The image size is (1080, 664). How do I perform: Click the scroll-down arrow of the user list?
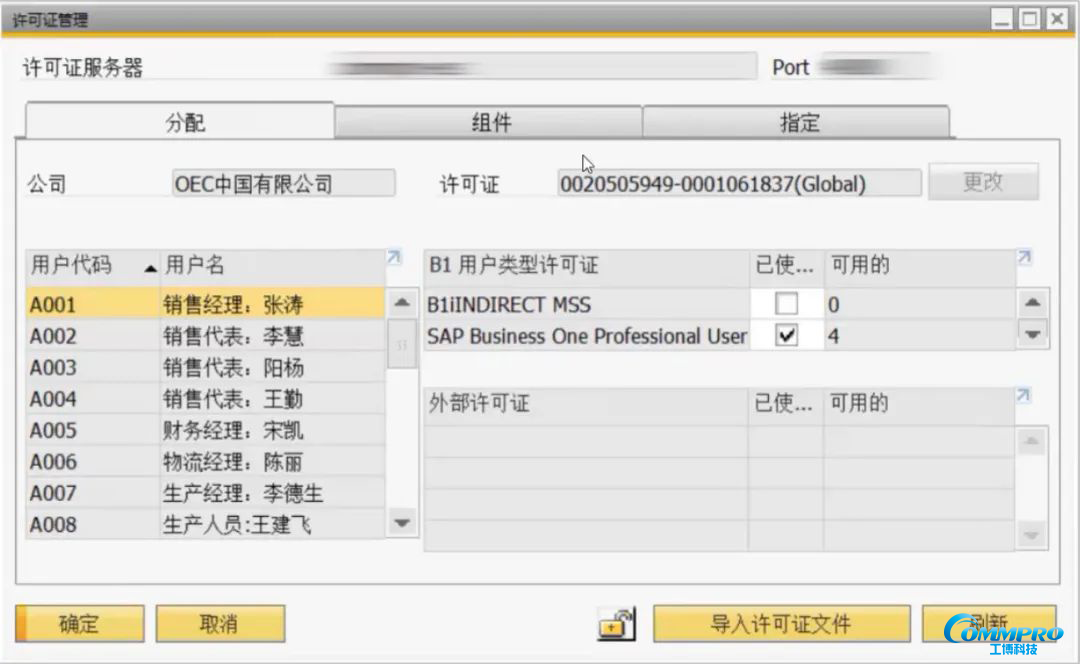(x=401, y=522)
